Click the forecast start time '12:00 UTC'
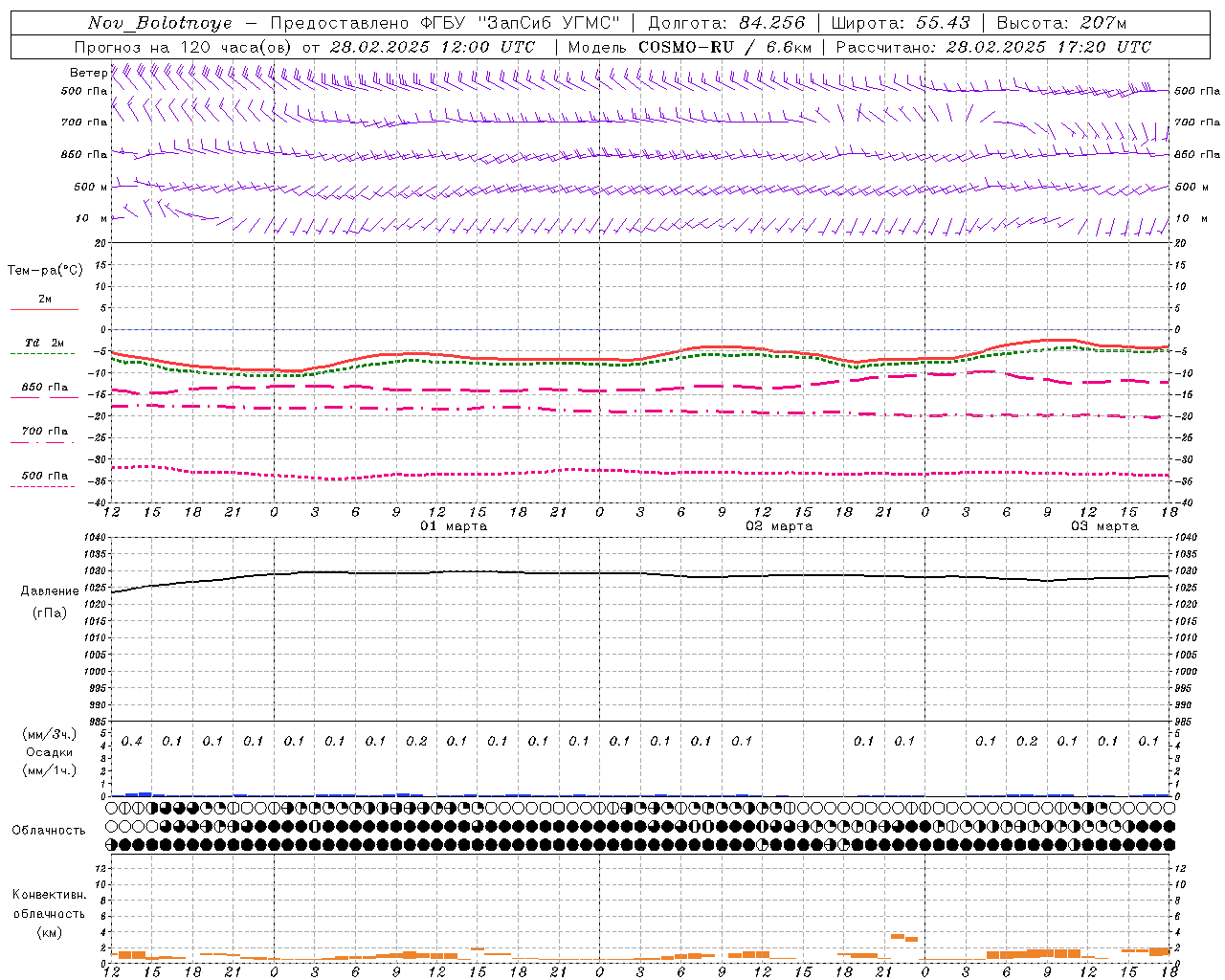 pyautogui.click(x=489, y=47)
